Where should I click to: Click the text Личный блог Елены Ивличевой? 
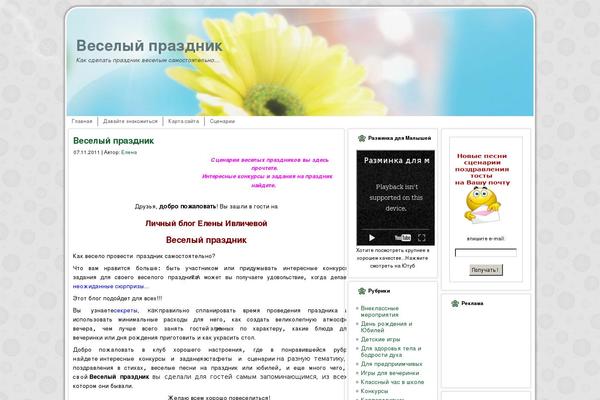(206, 224)
